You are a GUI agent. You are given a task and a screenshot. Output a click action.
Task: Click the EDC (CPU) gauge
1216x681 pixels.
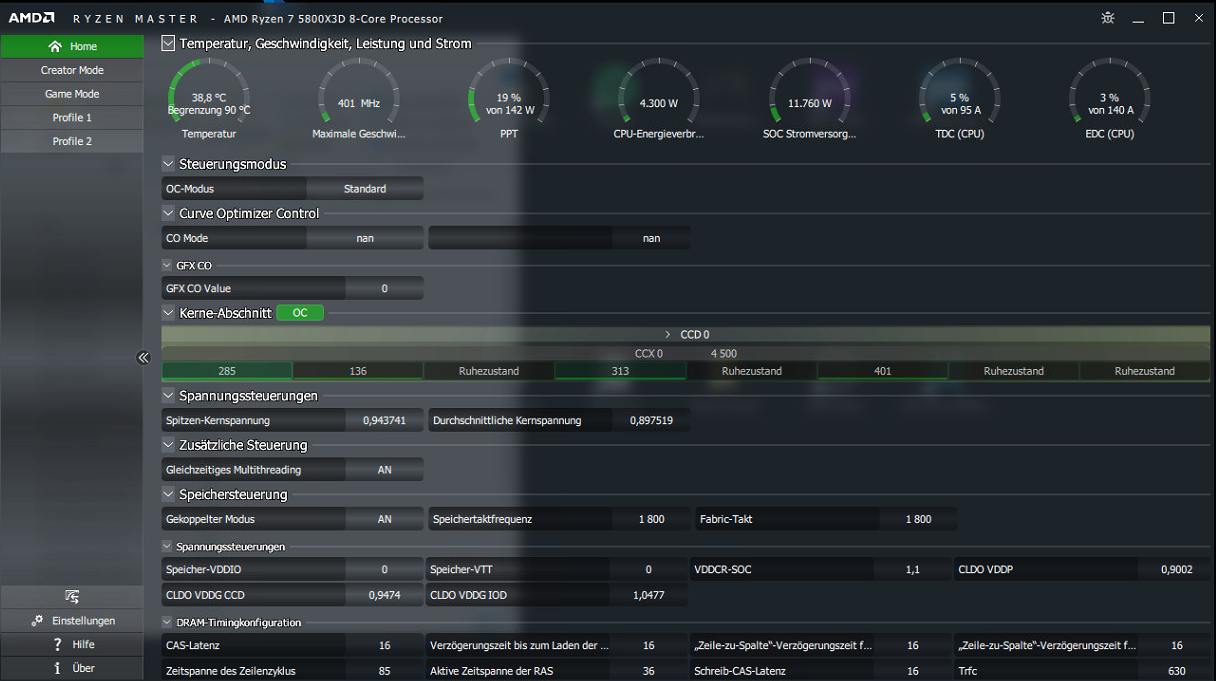point(1110,98)
